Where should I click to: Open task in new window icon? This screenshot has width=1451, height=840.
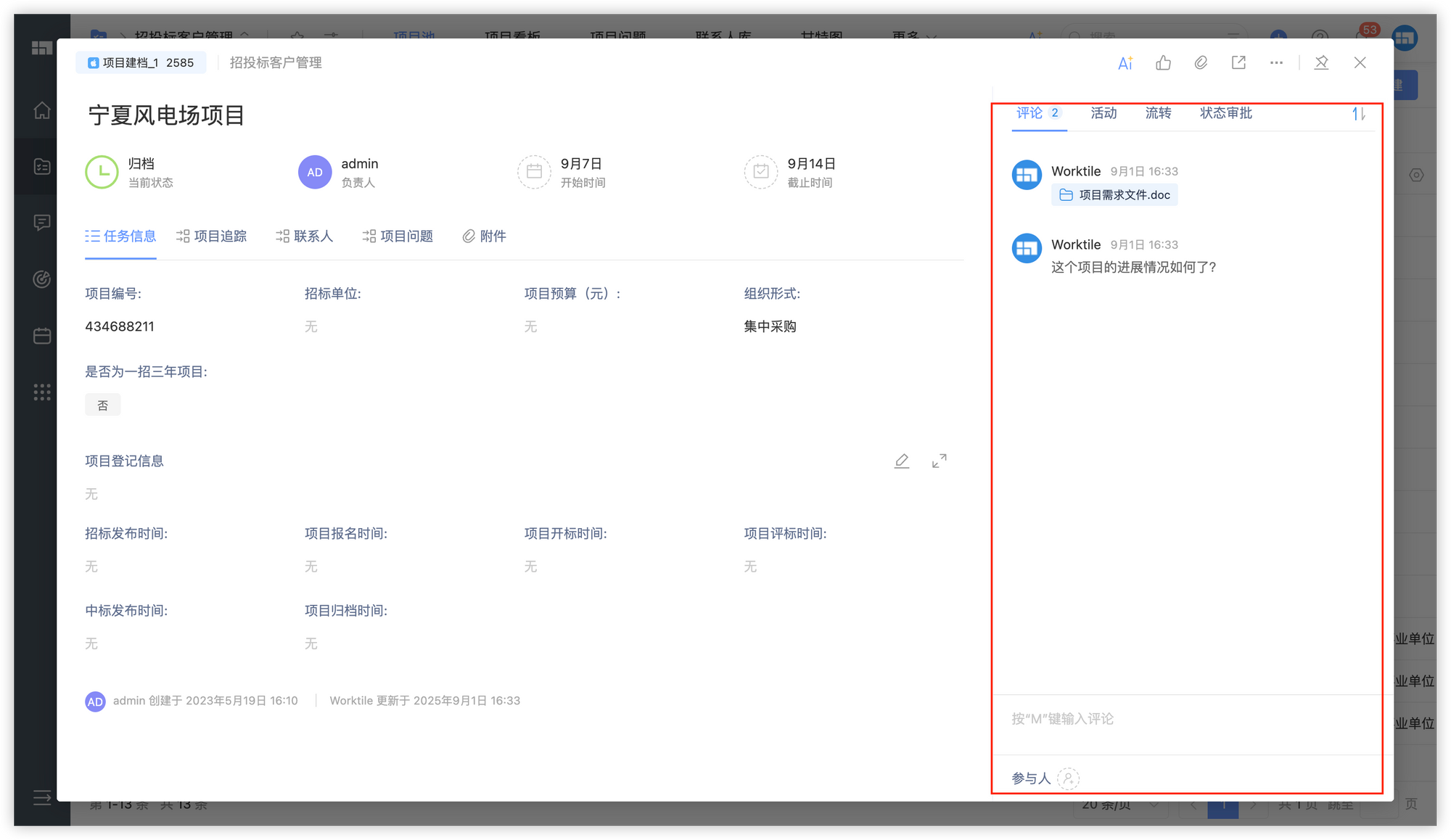pos(1238,63)
